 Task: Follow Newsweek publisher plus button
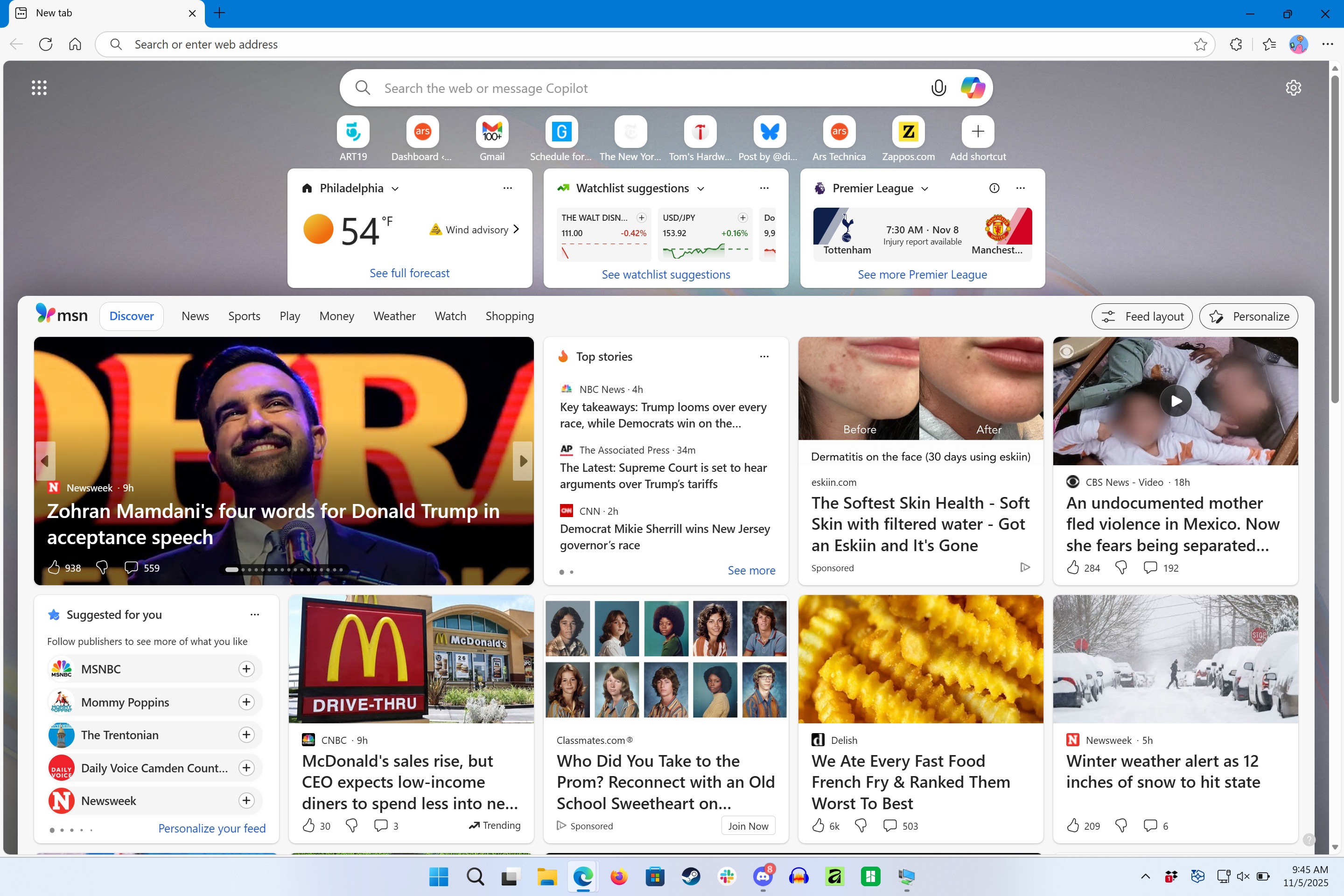[x=246, y=801]
